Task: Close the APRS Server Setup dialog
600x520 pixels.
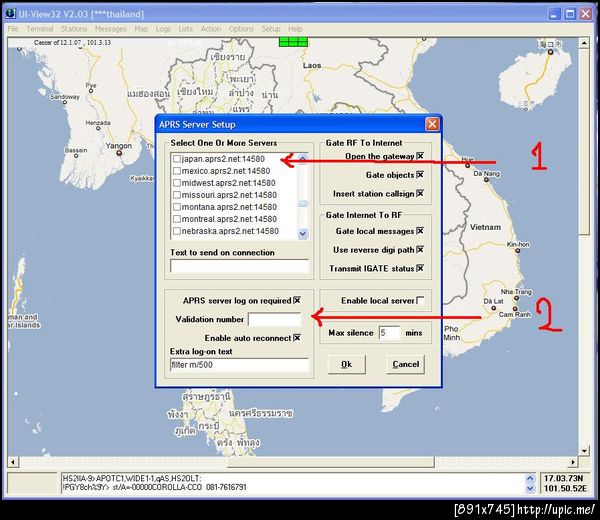Action: click(432, 124)
